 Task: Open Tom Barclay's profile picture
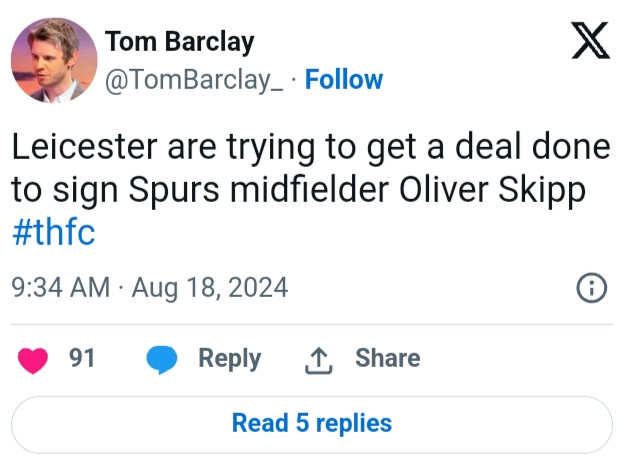click(54, 60)
